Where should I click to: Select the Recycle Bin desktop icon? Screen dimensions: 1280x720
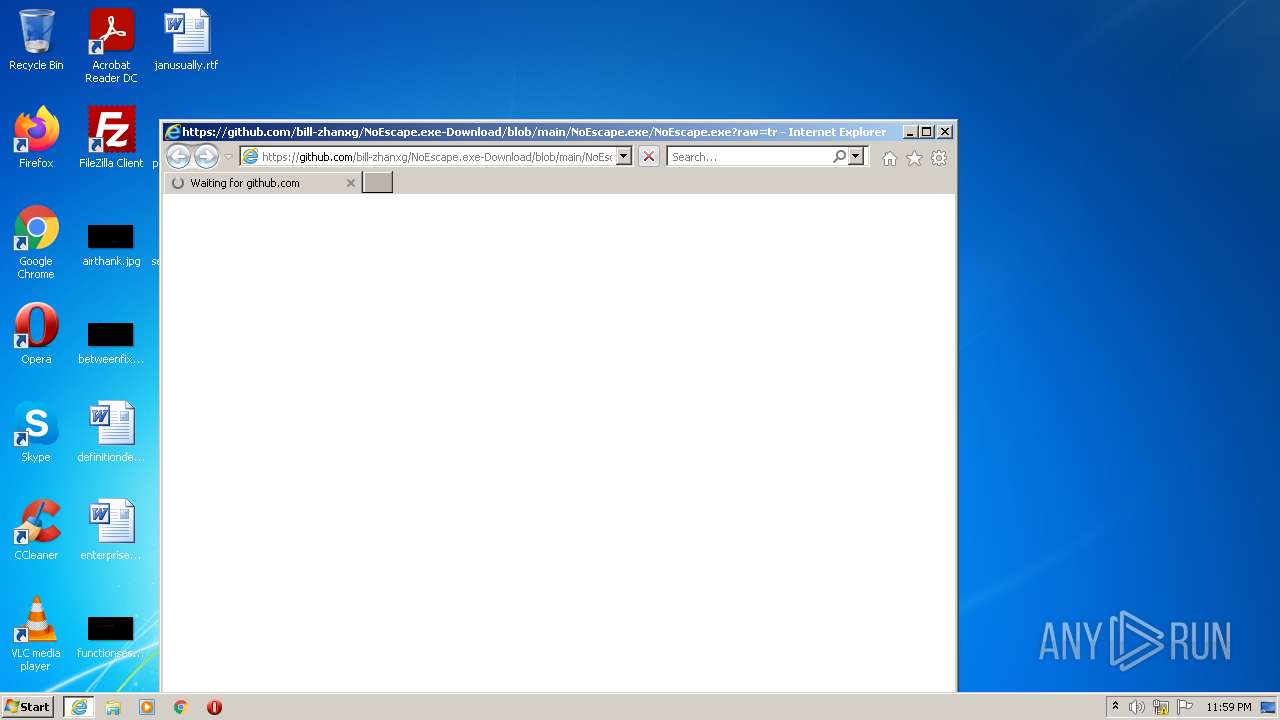[36, 40]
